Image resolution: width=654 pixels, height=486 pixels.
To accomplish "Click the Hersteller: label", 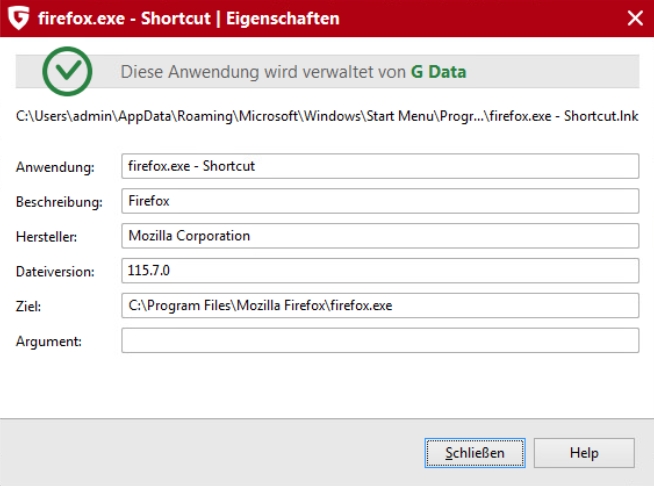I will pos(46,237).
